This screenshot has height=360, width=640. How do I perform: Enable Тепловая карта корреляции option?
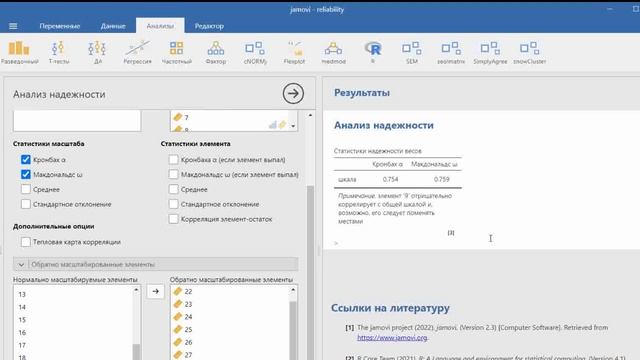pos(26,242)
